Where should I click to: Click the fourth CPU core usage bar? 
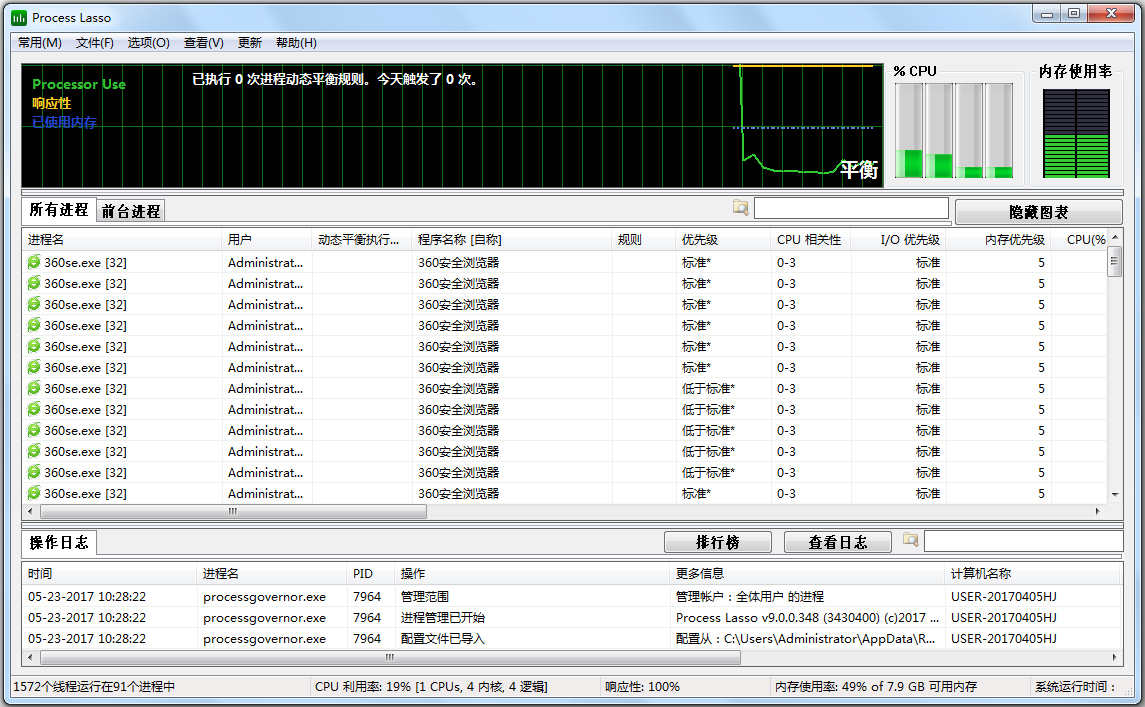click(x=999, y=131)
